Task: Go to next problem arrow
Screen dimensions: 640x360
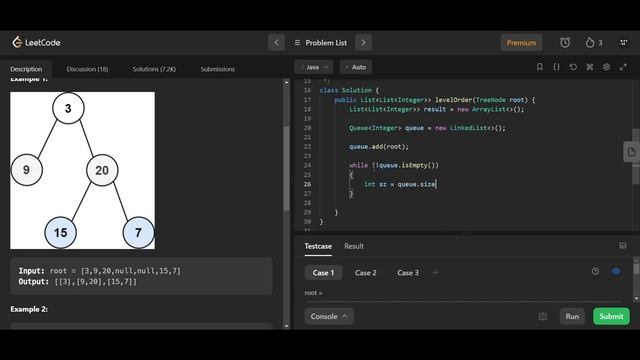Action: (363, 42)
